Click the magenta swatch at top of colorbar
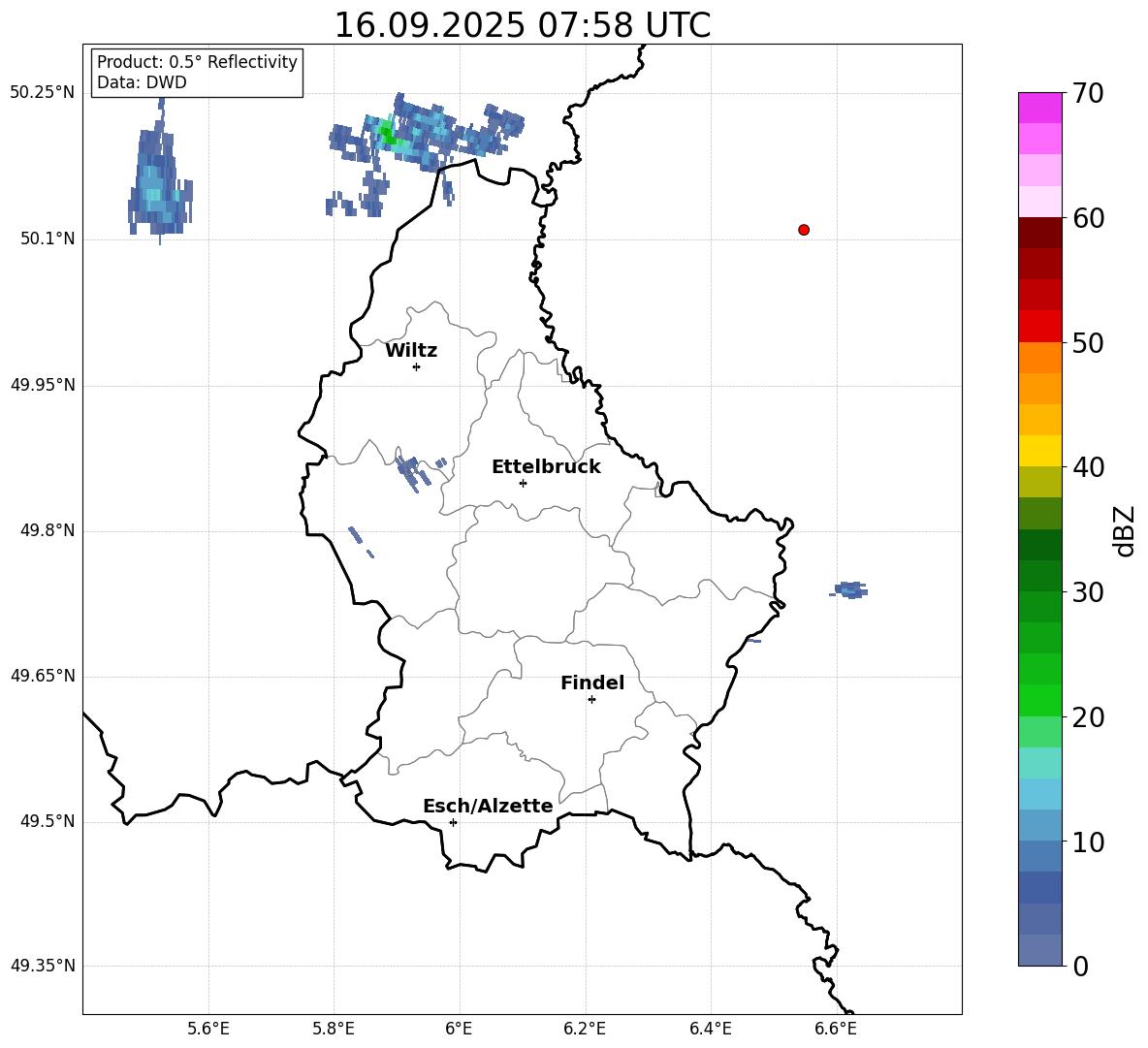1148x1048 pixels. 1040,108
